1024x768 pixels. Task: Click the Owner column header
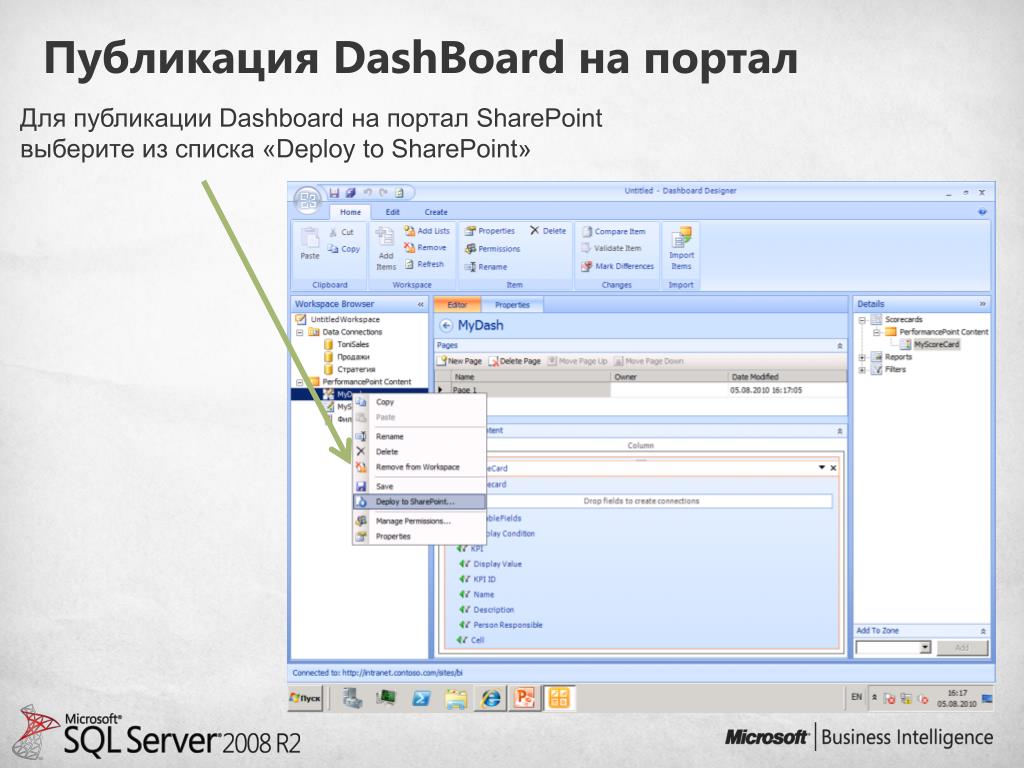[669, 377]
